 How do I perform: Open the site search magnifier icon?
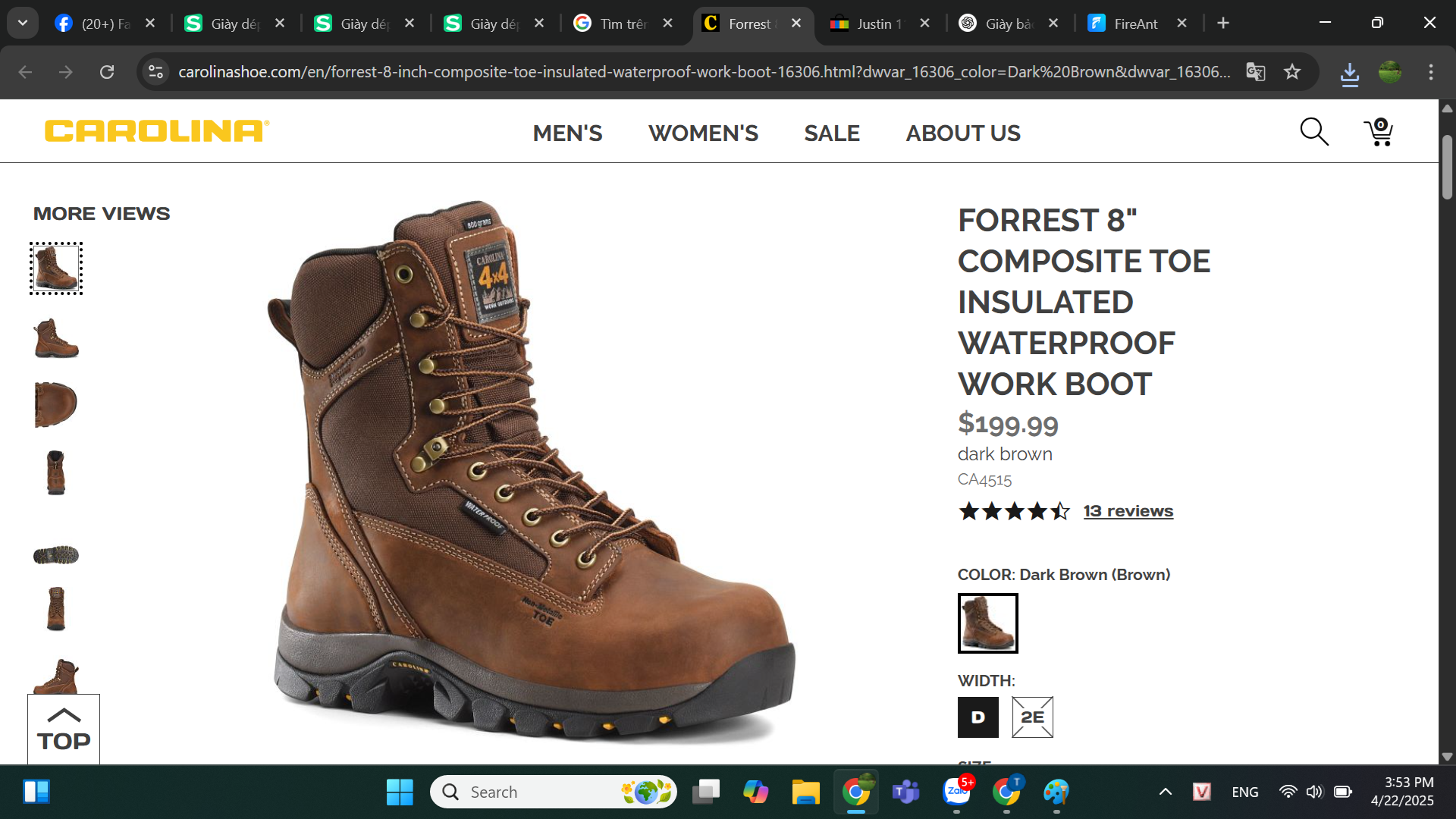(x=1314, y=132)
